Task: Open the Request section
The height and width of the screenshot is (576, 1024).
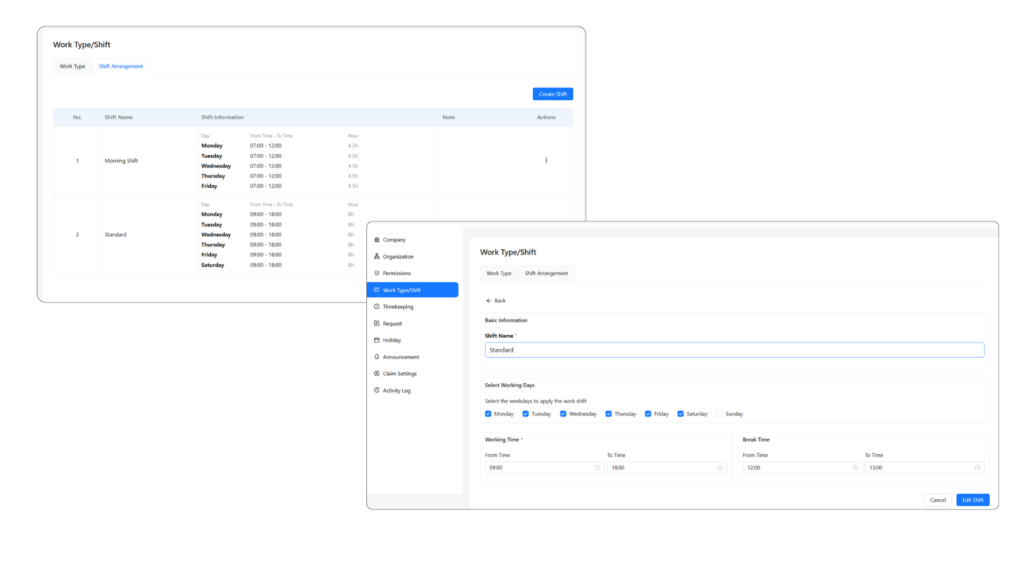Action: (392, 324)
